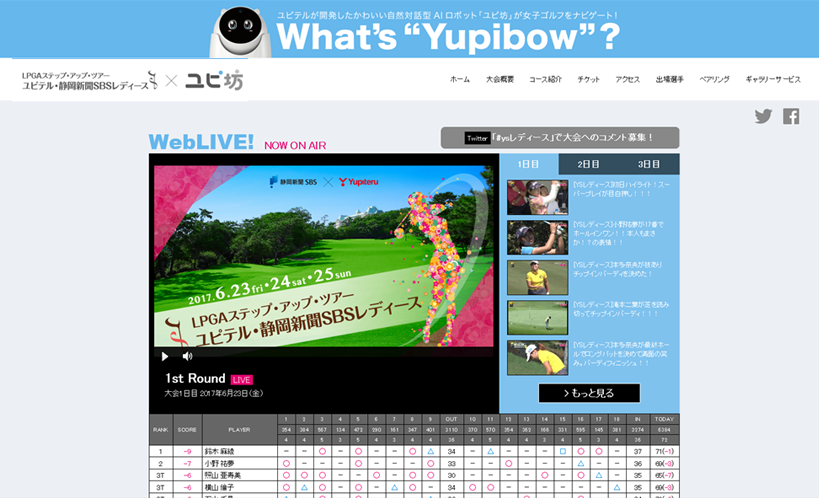Click the もっと見る button
The image size is (819, 498).
(589, 393)
